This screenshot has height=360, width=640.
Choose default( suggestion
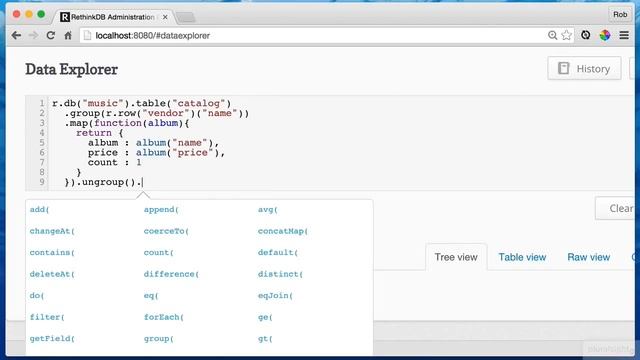pyautogui.click(x=278, y=253)
